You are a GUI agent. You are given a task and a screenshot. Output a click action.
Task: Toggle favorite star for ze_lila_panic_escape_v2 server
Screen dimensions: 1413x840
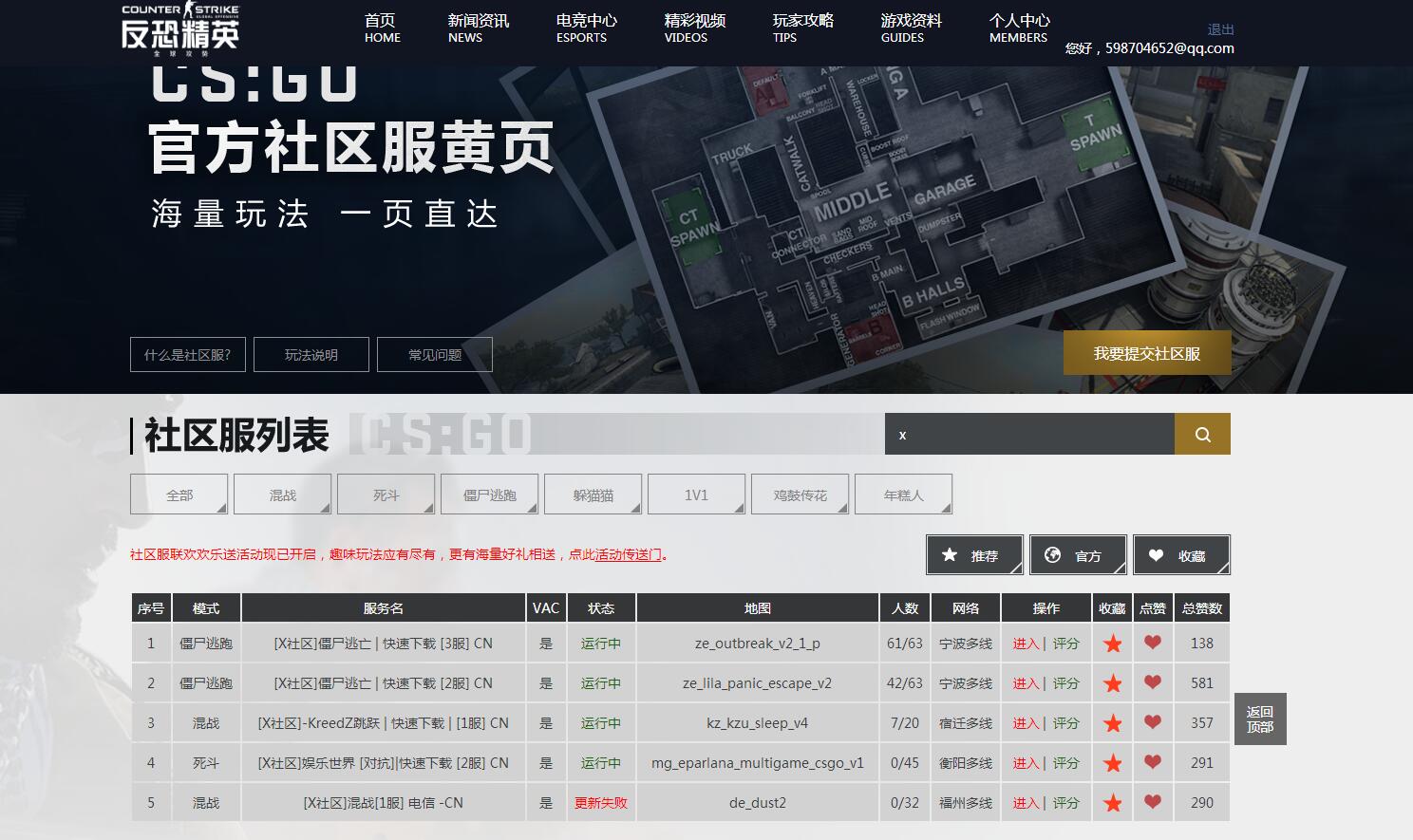pyautogui.click(x=1112, y=682)
